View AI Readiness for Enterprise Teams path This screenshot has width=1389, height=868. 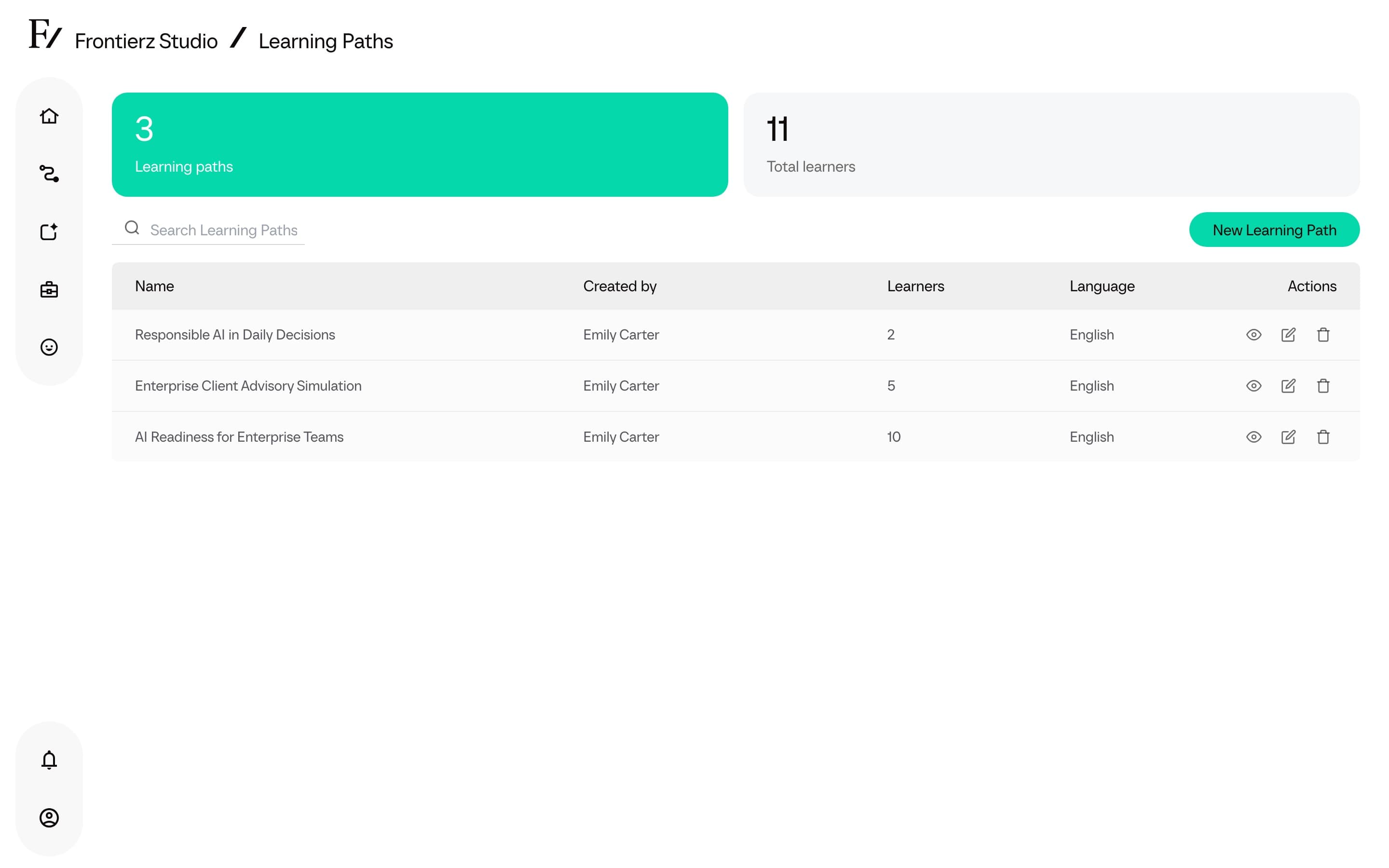1253,437
